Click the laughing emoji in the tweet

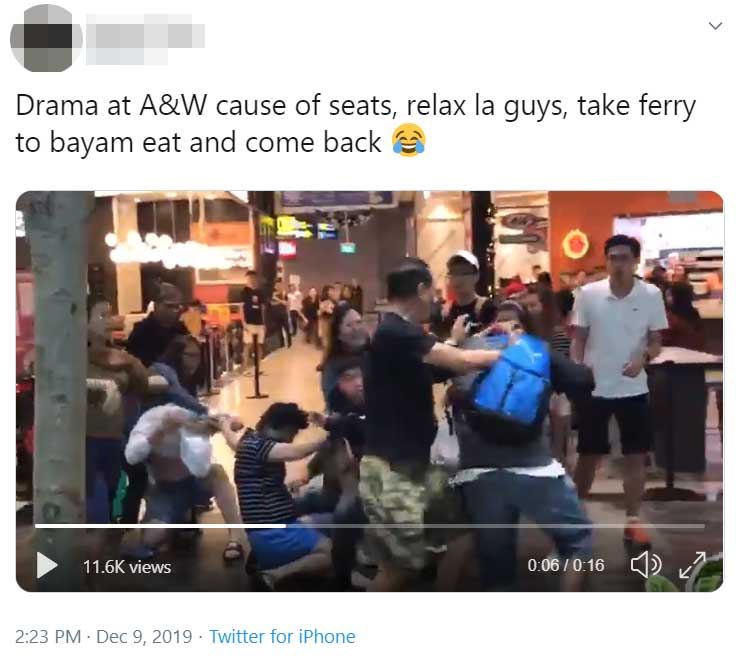(x=409, y=140)
